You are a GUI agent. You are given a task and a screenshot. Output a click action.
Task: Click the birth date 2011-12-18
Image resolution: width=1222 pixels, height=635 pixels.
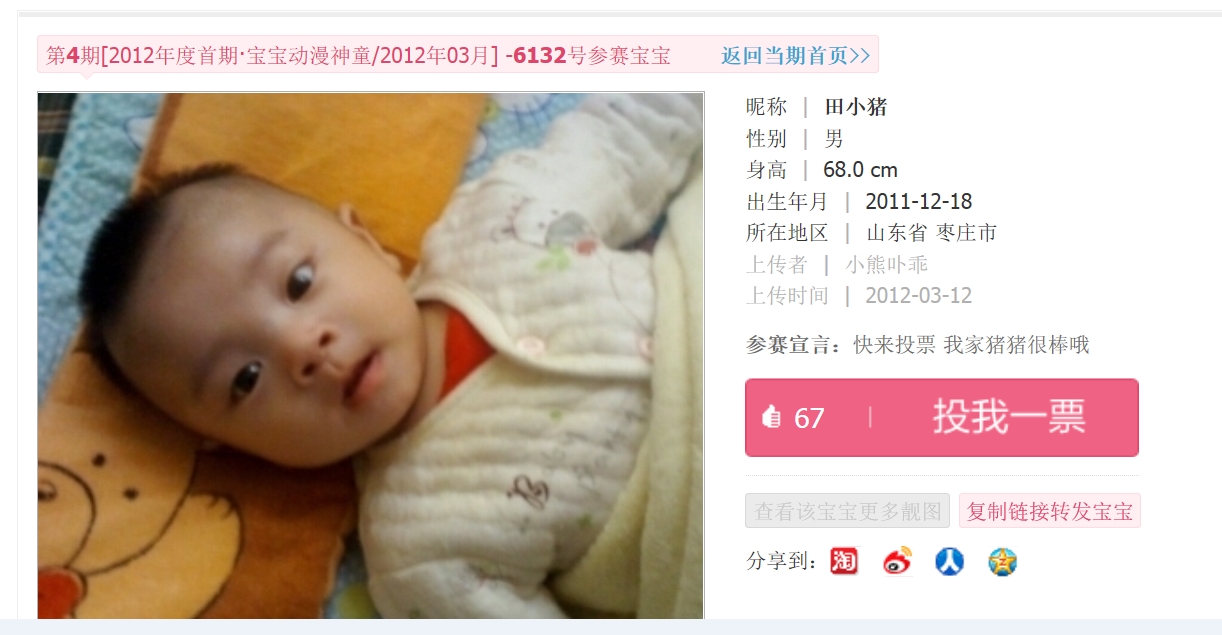click(918, 201)
